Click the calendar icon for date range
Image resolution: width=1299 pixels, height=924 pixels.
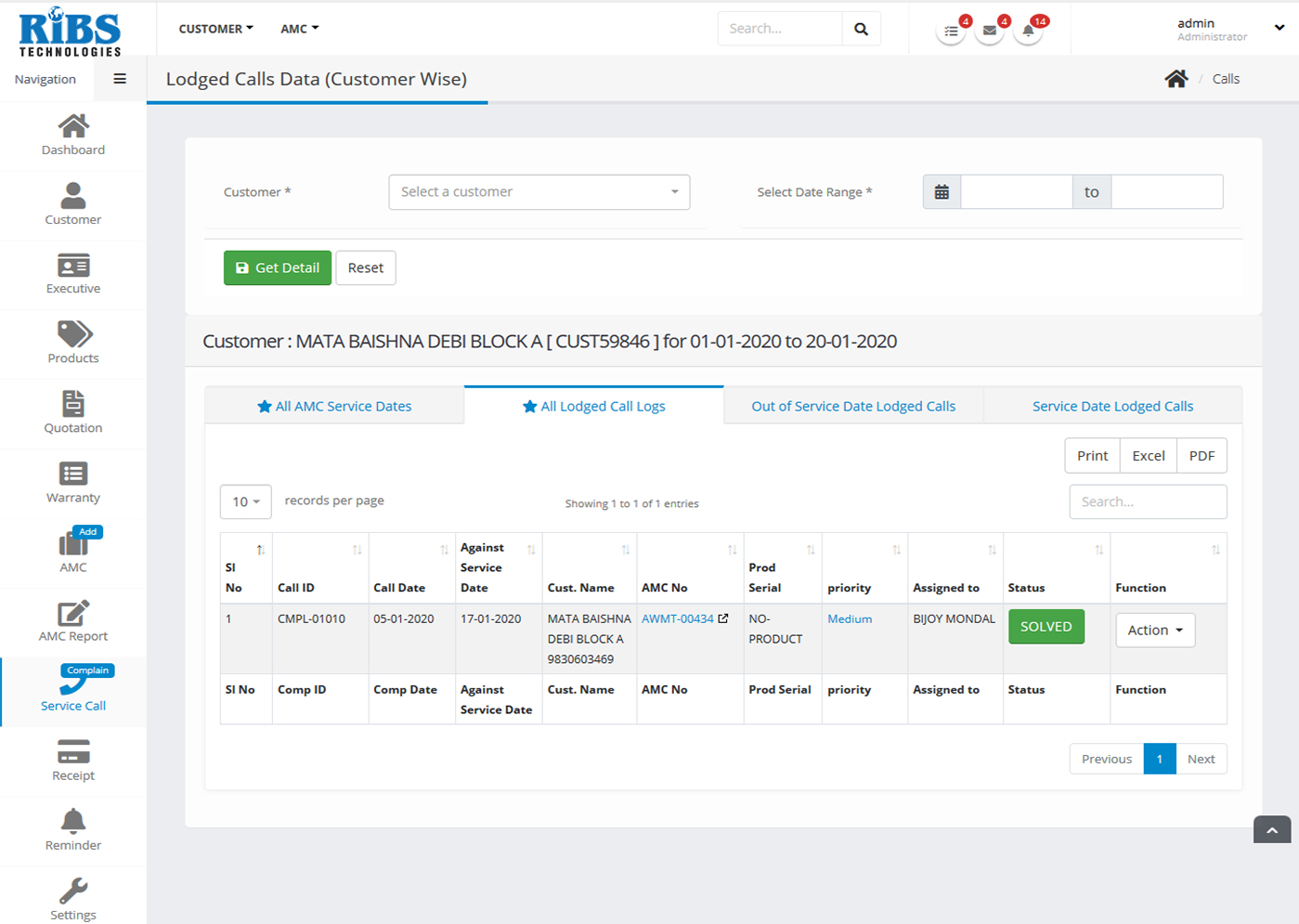[942, 192]
